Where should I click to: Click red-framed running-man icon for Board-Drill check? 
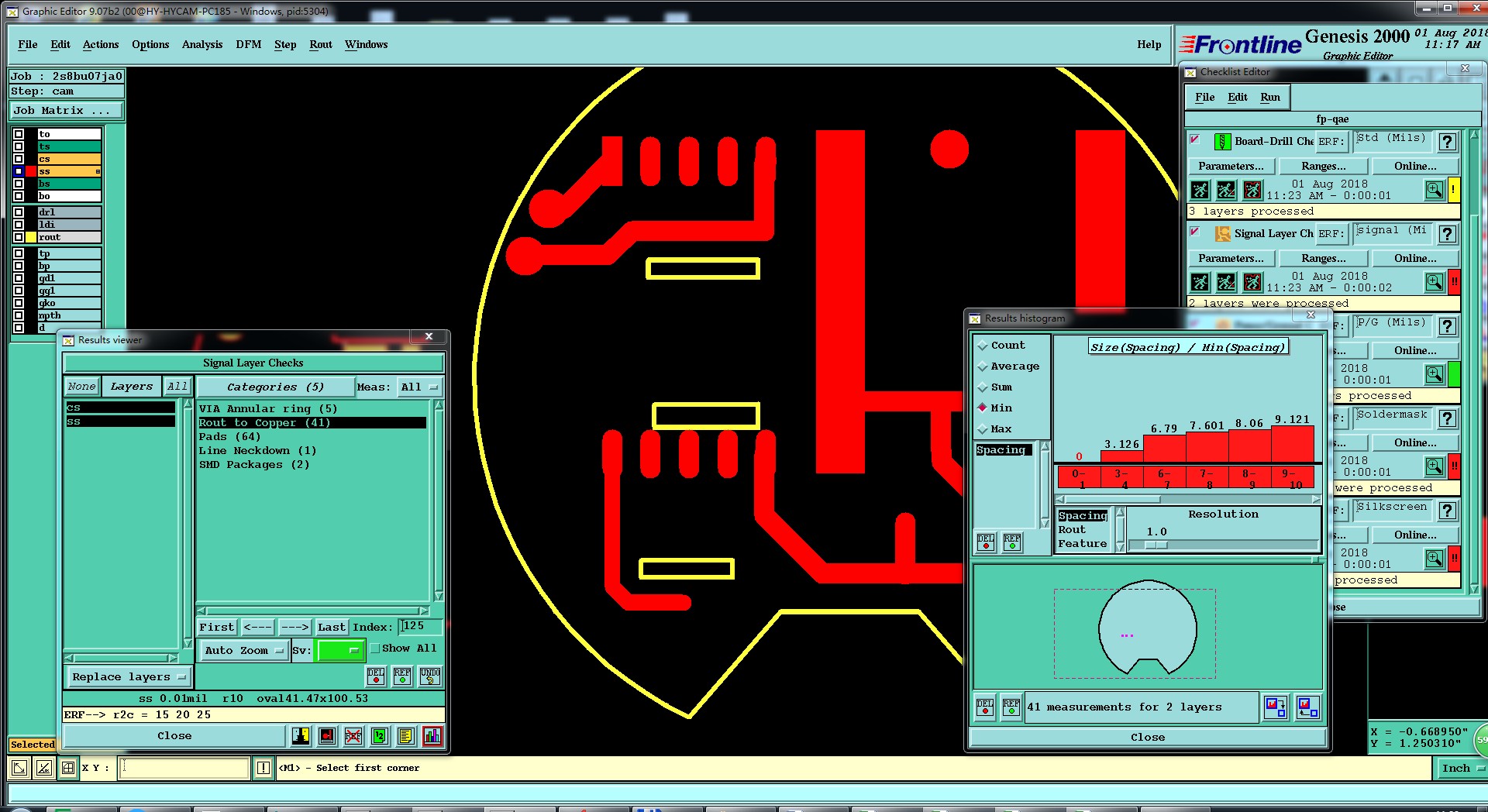(x=1252, y=190)
